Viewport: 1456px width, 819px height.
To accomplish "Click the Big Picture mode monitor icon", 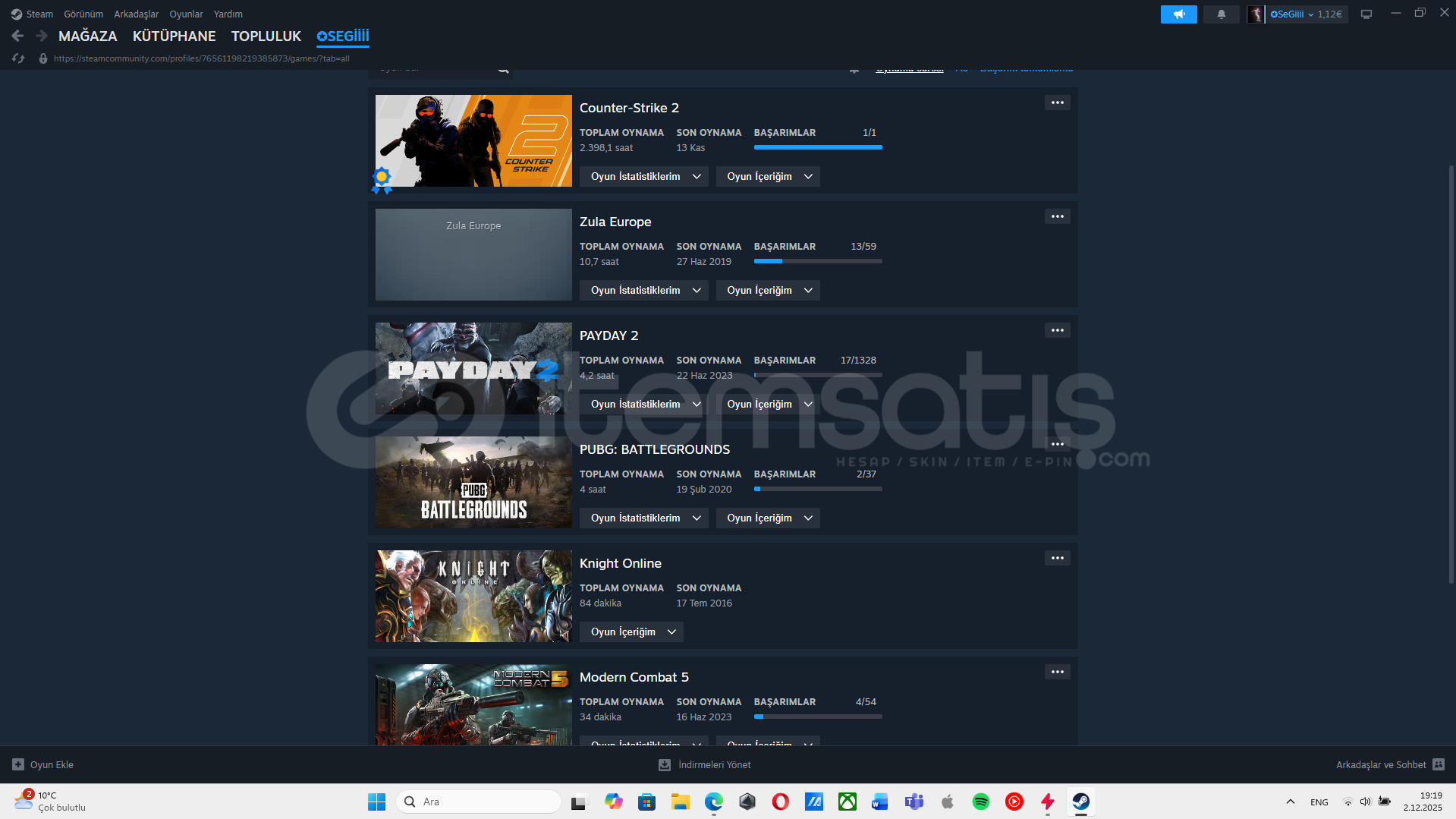I will (1366, 14).
